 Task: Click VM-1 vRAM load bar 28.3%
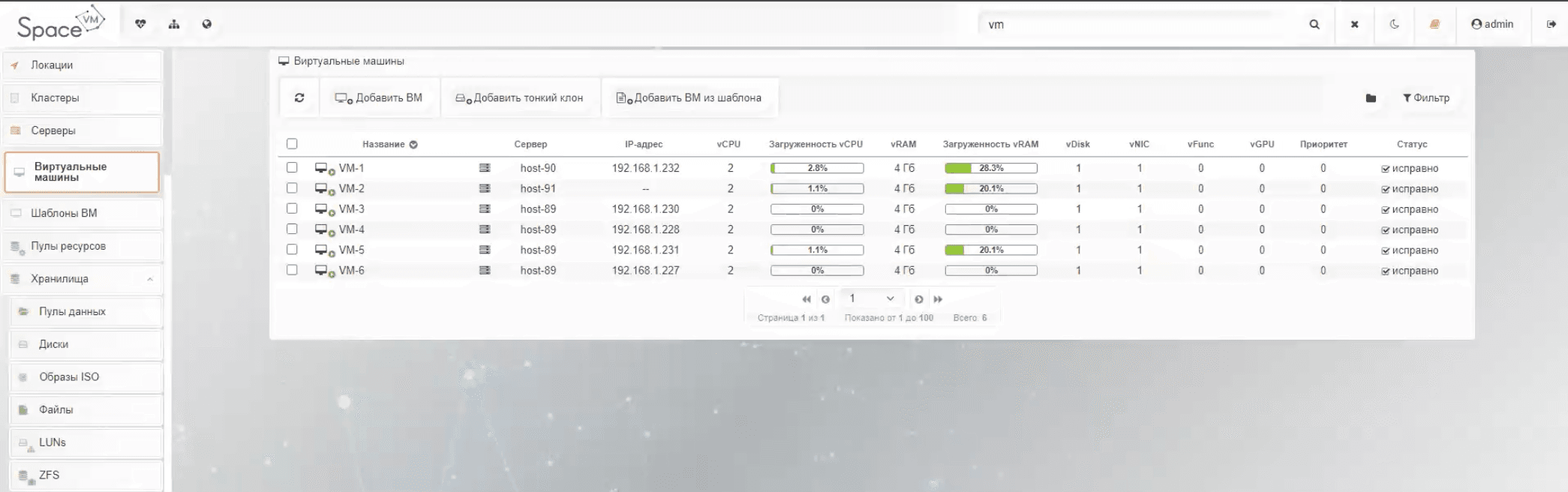coord(990,168)
